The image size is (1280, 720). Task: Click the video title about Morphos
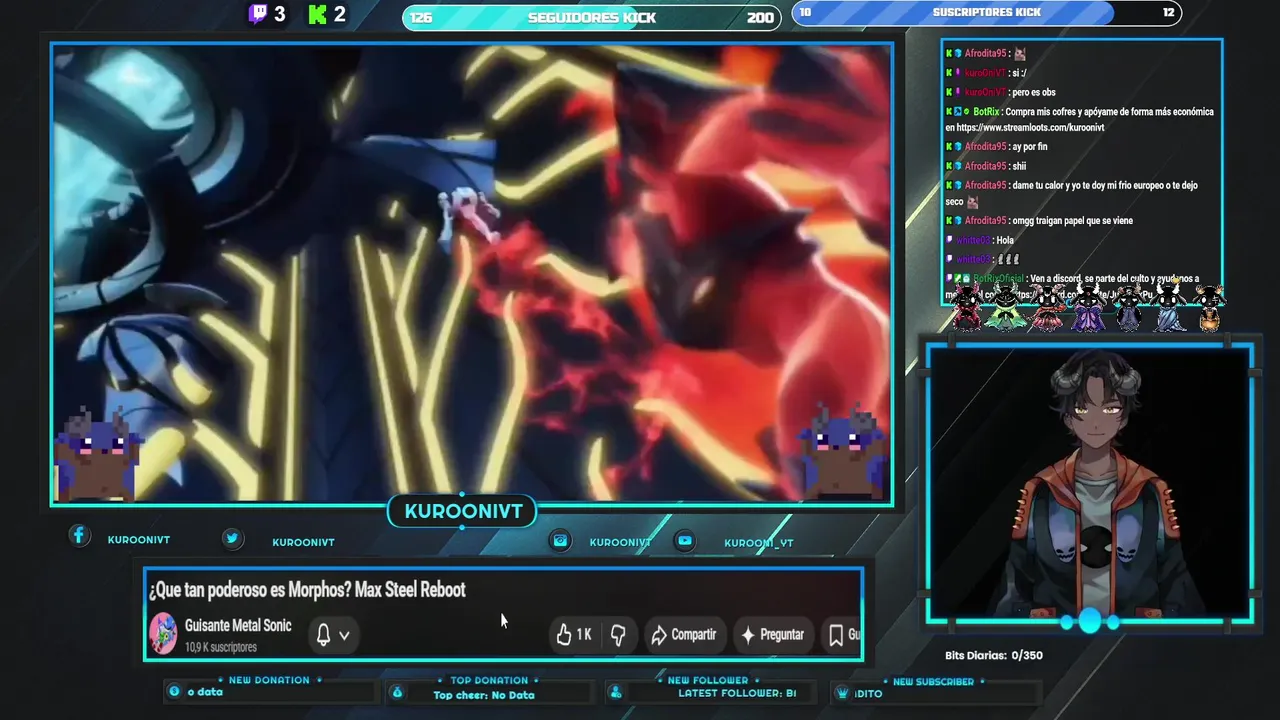coord(307,590)
